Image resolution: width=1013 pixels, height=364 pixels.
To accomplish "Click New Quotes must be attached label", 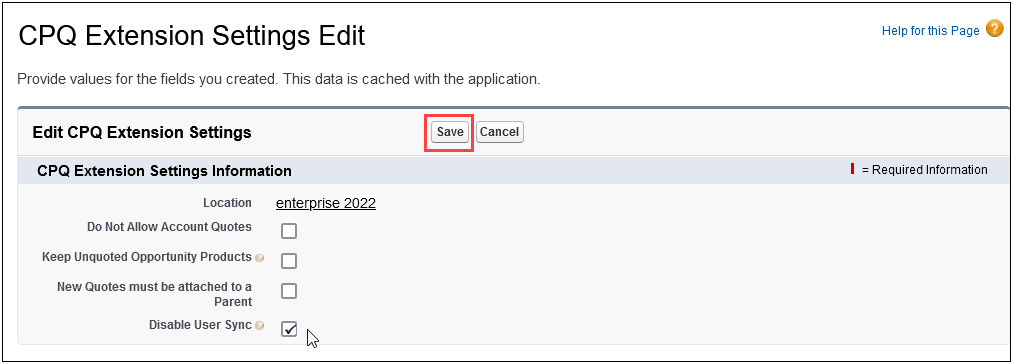I will [x=154, y=294].
